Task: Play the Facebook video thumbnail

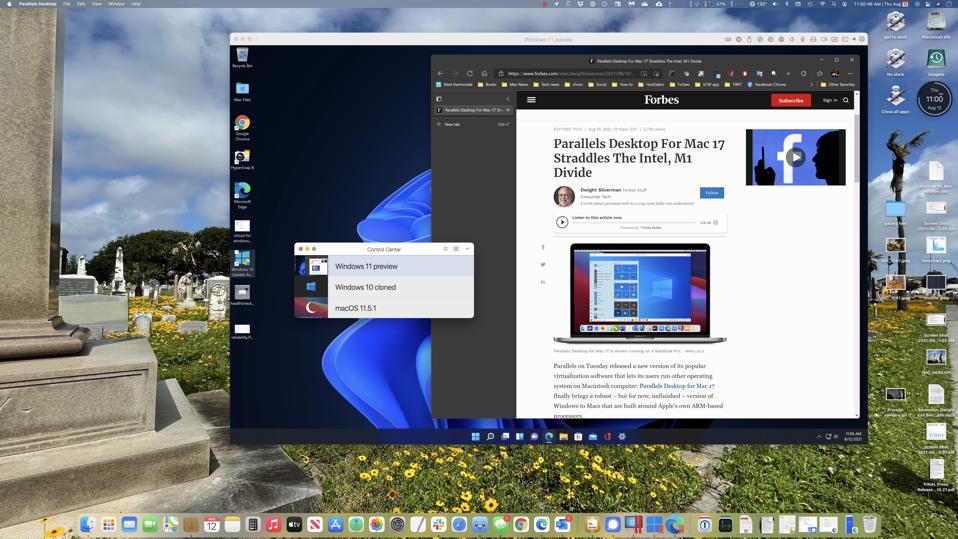Action: pyautogui.click(x=795, y=157)
